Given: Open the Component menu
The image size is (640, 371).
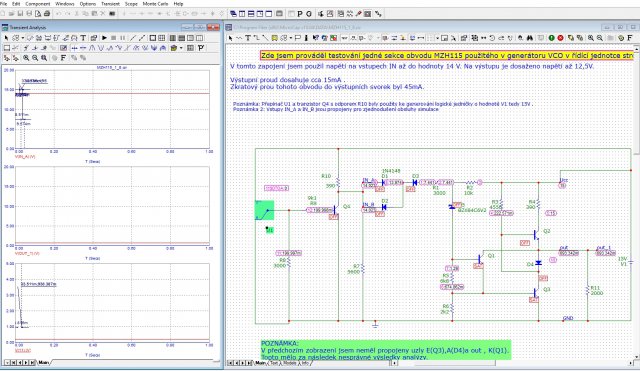Looking at the screenshot, I should [x=38, y=4].
